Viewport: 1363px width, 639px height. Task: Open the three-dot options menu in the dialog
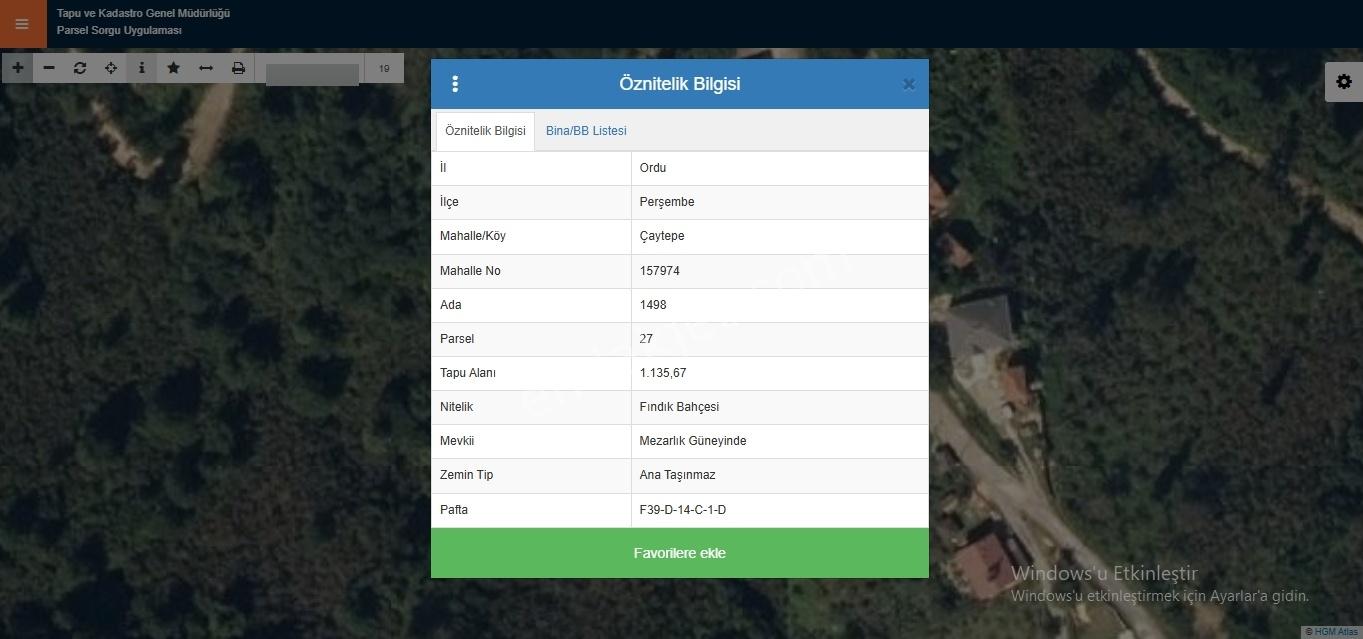[455, 84]
